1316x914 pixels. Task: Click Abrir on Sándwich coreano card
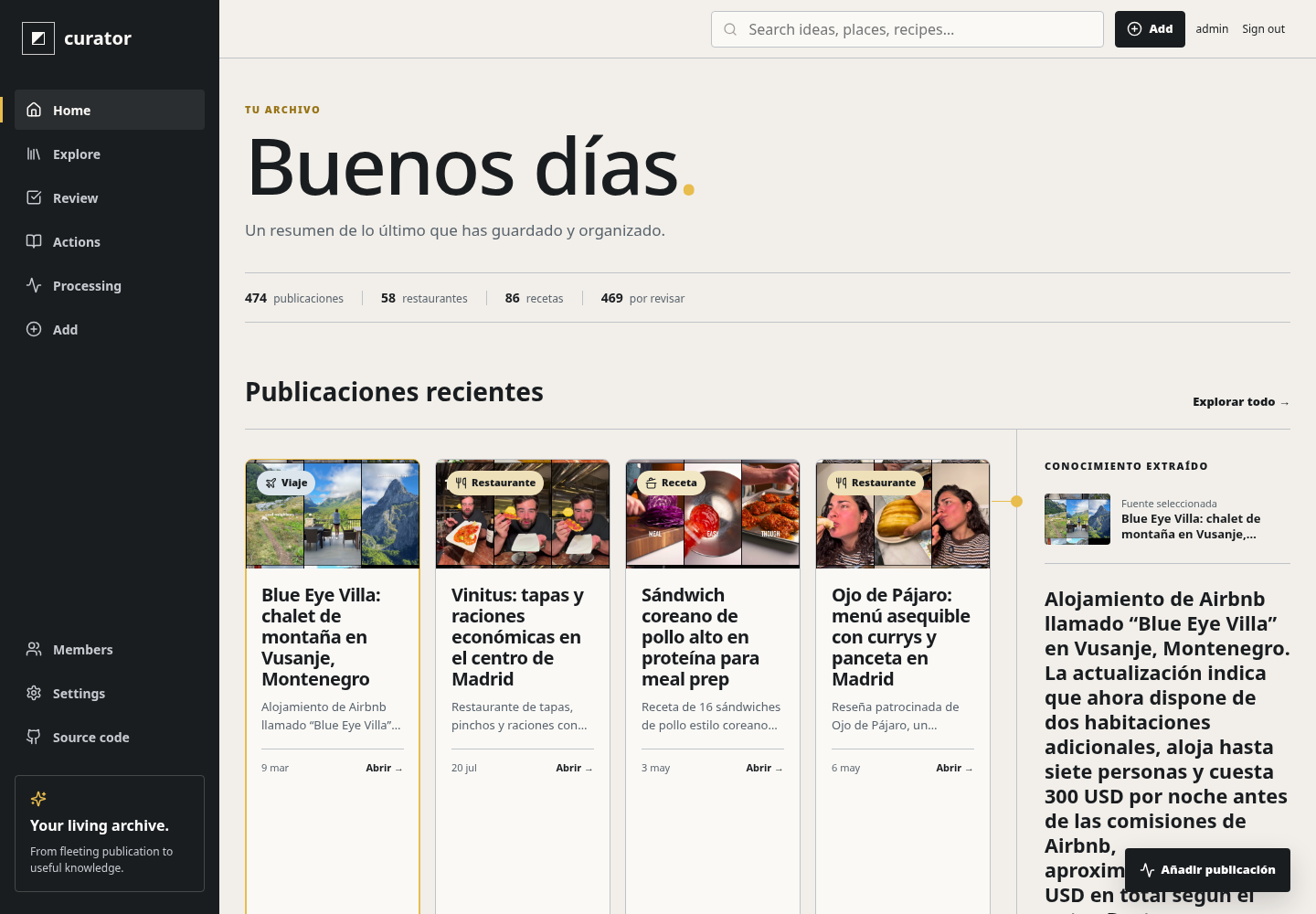coord(765,768)
